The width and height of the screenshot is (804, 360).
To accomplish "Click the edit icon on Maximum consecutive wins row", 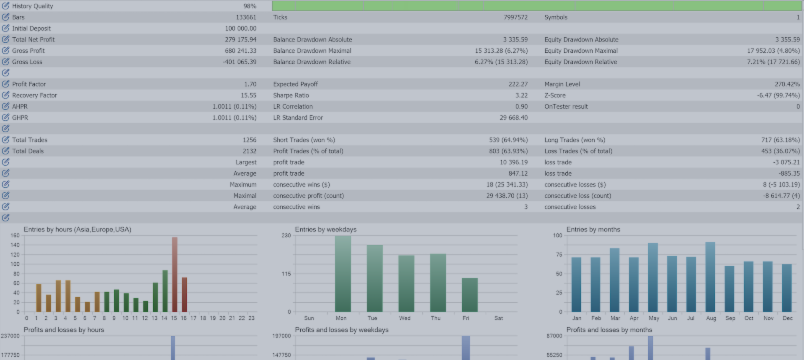I will click(x=6, y=185).
